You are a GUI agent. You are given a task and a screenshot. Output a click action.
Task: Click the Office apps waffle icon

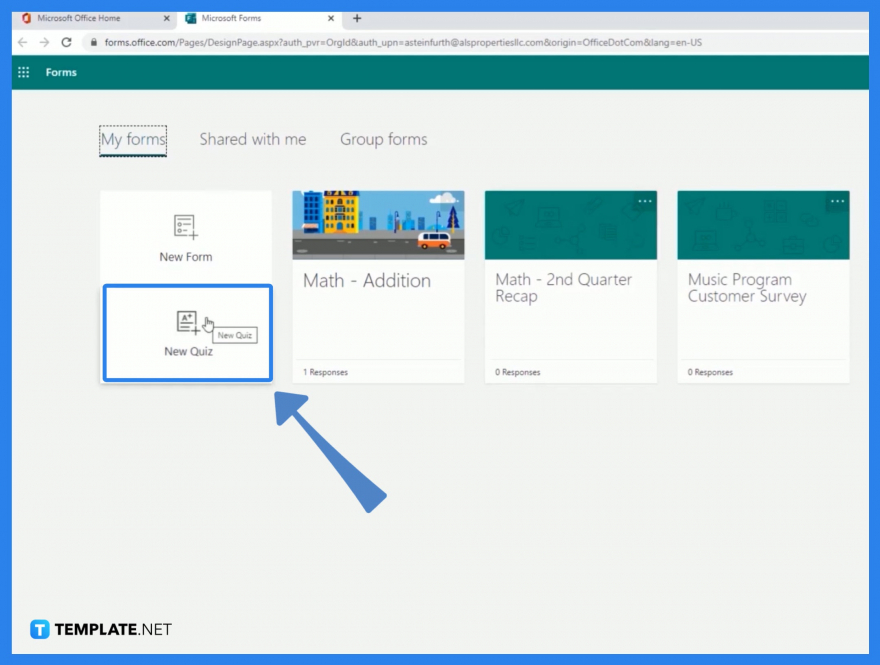tap(23, 72)
